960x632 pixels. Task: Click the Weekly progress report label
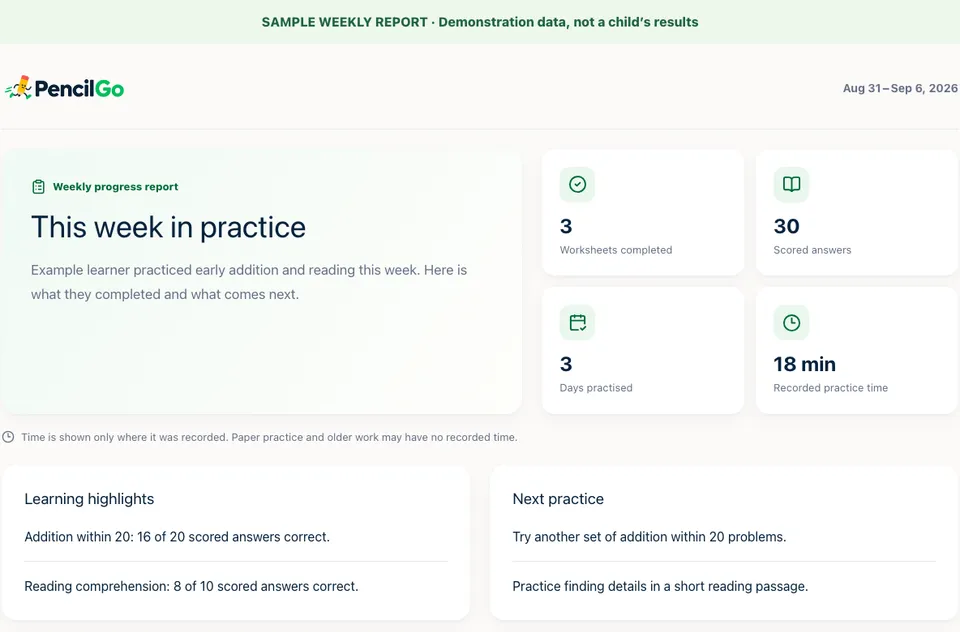115,187
